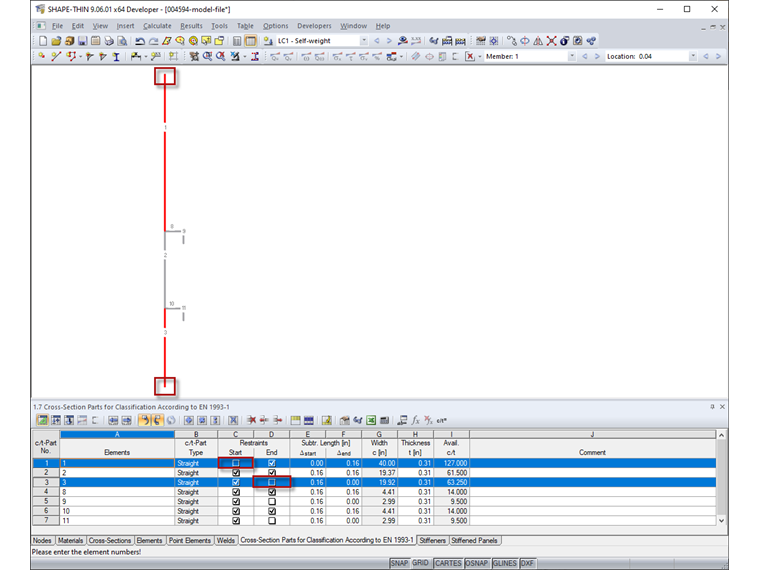Click the New file icon
Screen dimensions: 760x570
tap(43, 41)
